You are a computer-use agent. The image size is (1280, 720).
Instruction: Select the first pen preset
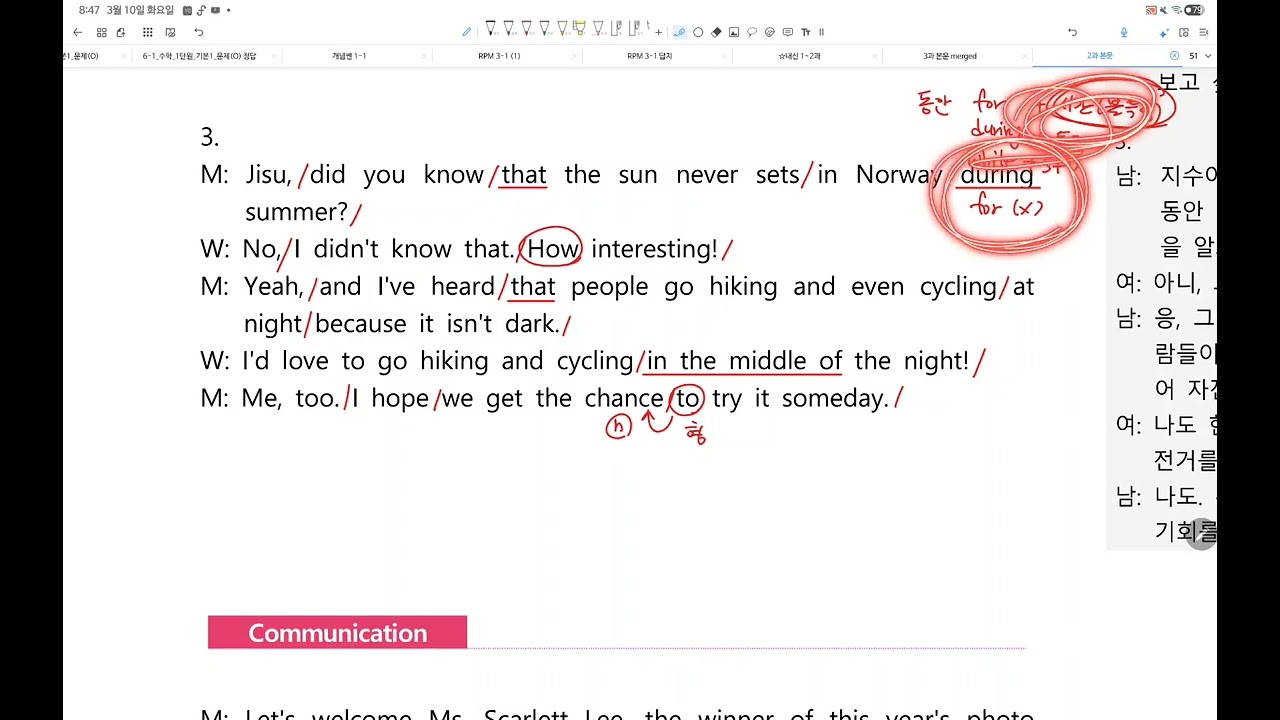(491, 28)
